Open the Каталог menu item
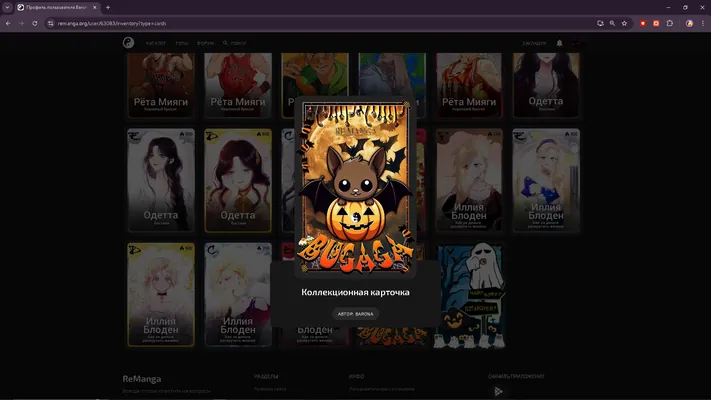Viewport: 711px width, 400px height. click(x=156, y=43)
